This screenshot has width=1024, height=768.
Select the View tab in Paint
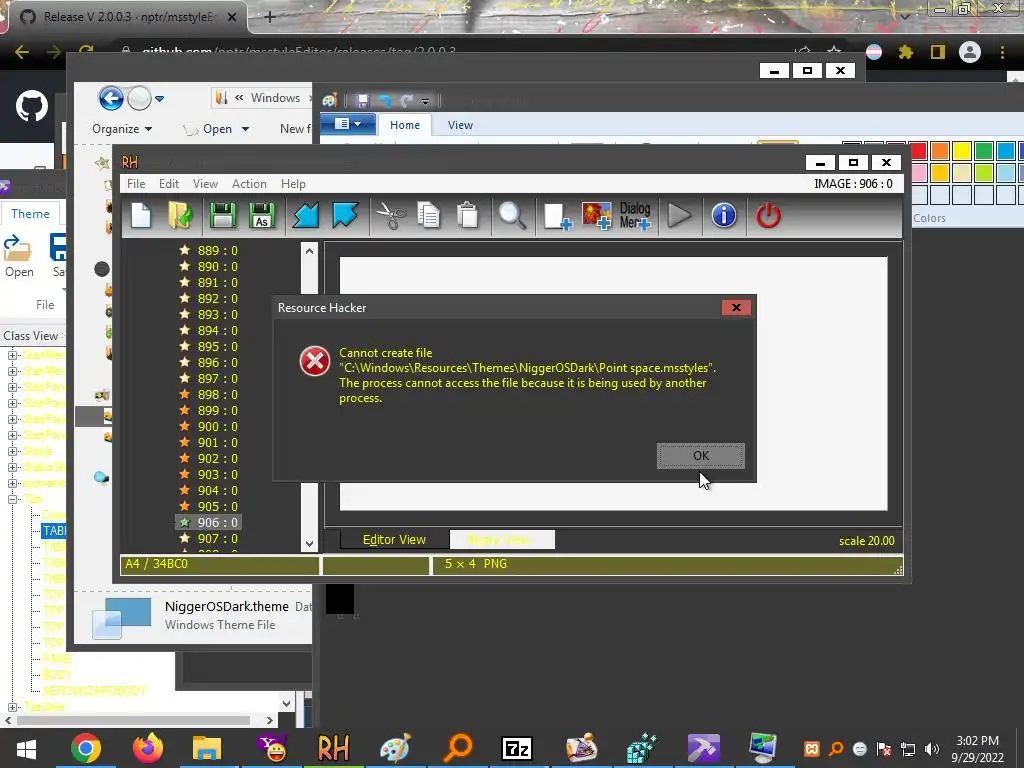click(460, 125)
